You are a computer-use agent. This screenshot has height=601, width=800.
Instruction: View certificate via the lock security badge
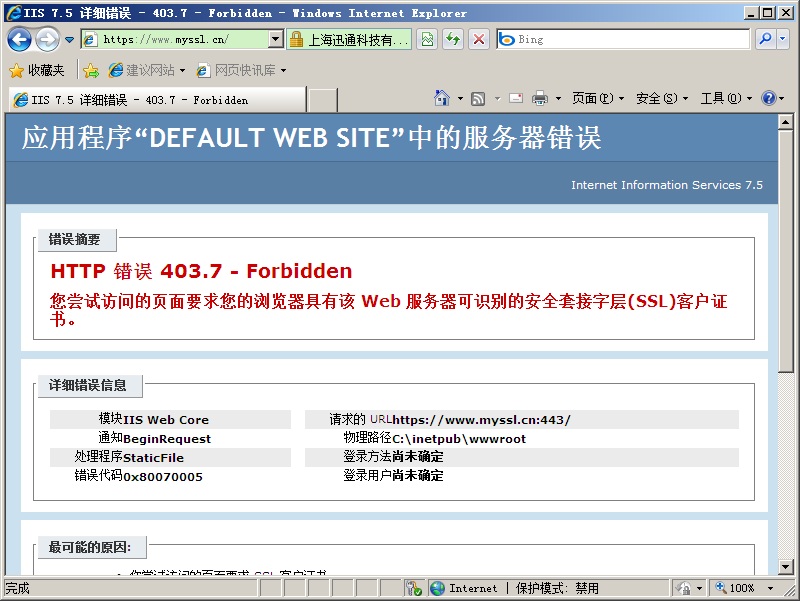pyautogui.click(x=349, y=39)
